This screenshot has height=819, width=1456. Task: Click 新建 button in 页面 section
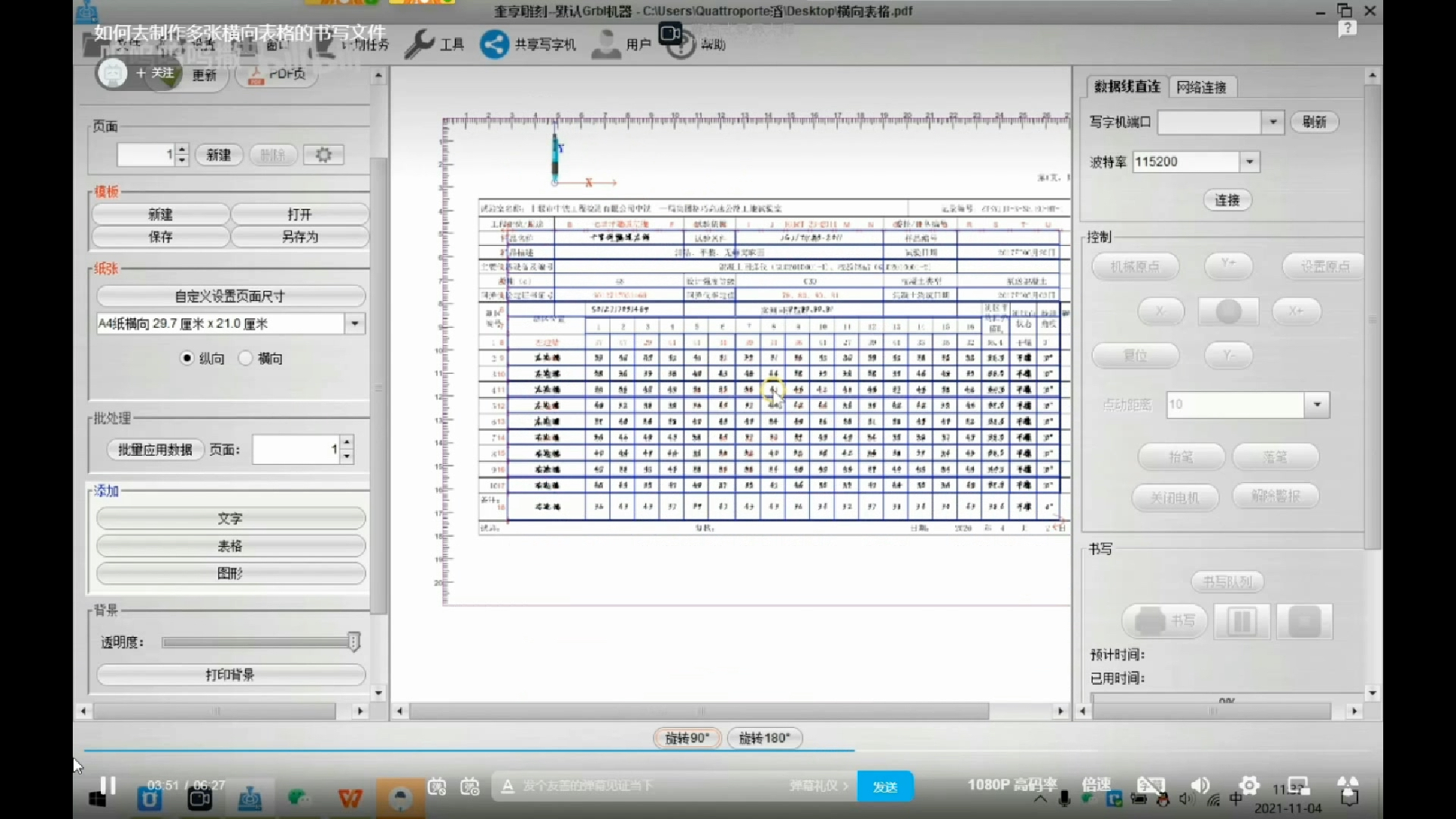click(x=218, y=155)
